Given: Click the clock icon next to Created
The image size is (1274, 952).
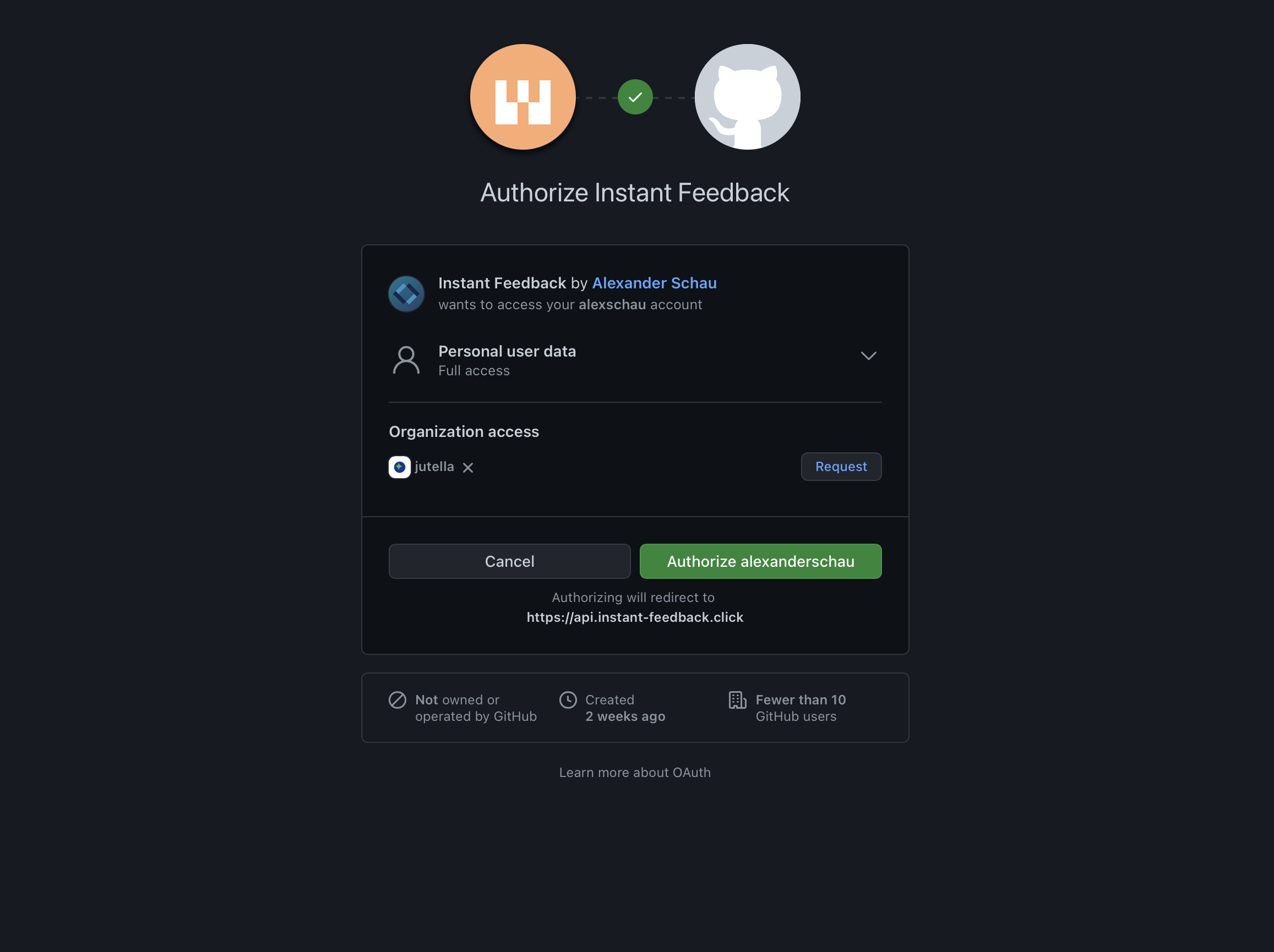Looking at the screenshot, I should pyautogui.click(x=568, y=700).
